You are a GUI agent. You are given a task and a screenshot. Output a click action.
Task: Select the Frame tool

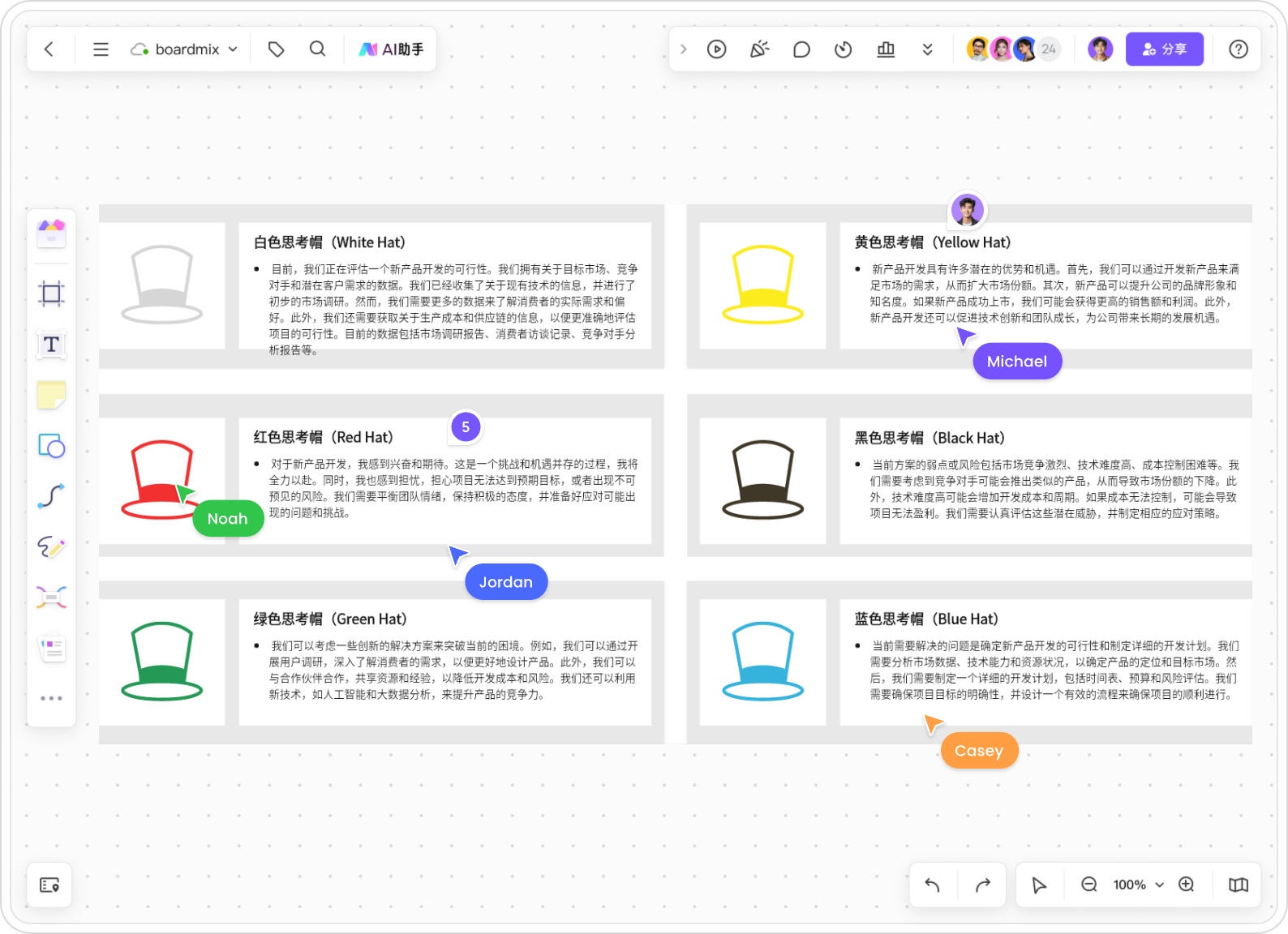pyautogui.click(x=52, y=293)
